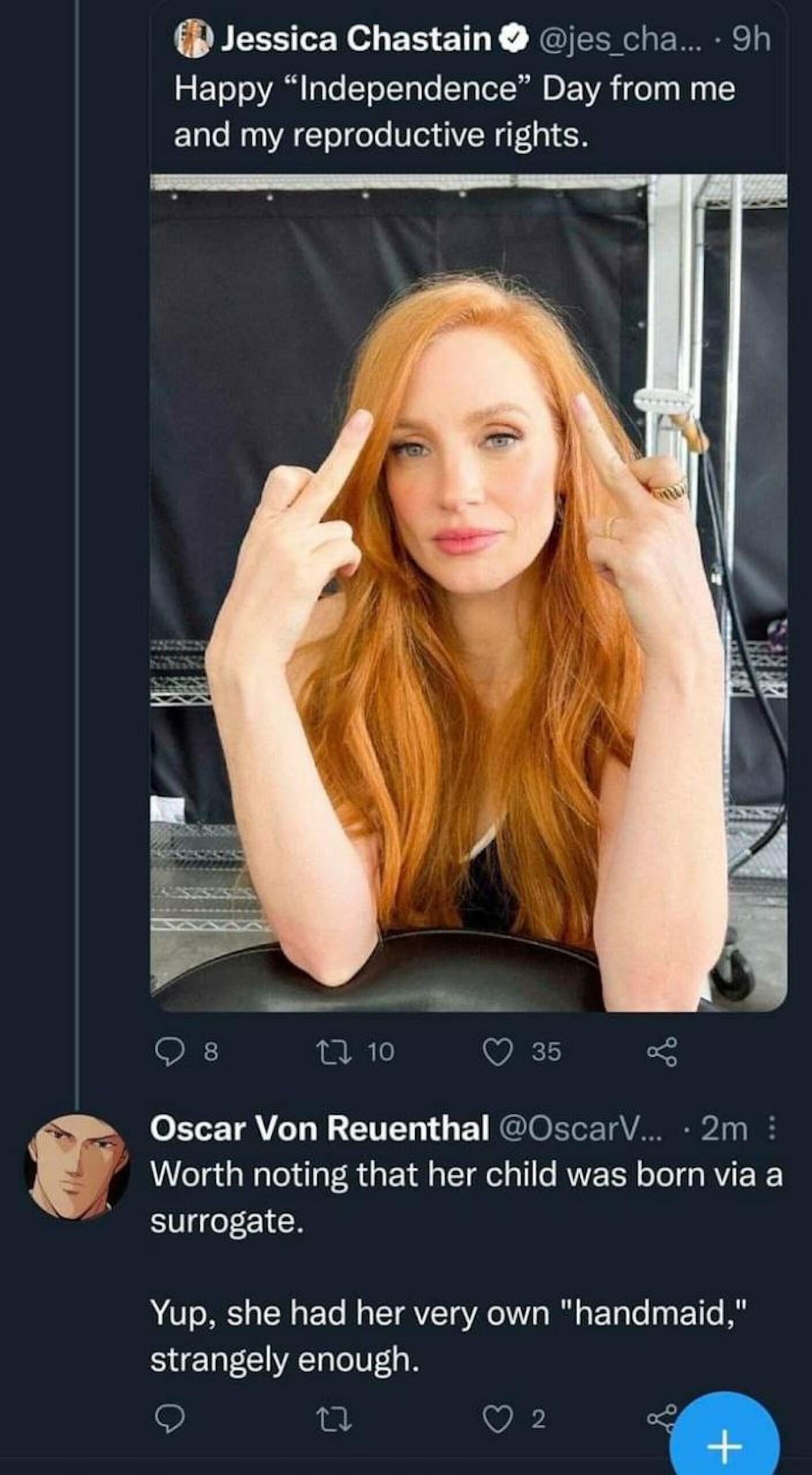812x1475 pixels.
Task: Open the Oscar Von Reuenthal display name
Action: 320,1128
